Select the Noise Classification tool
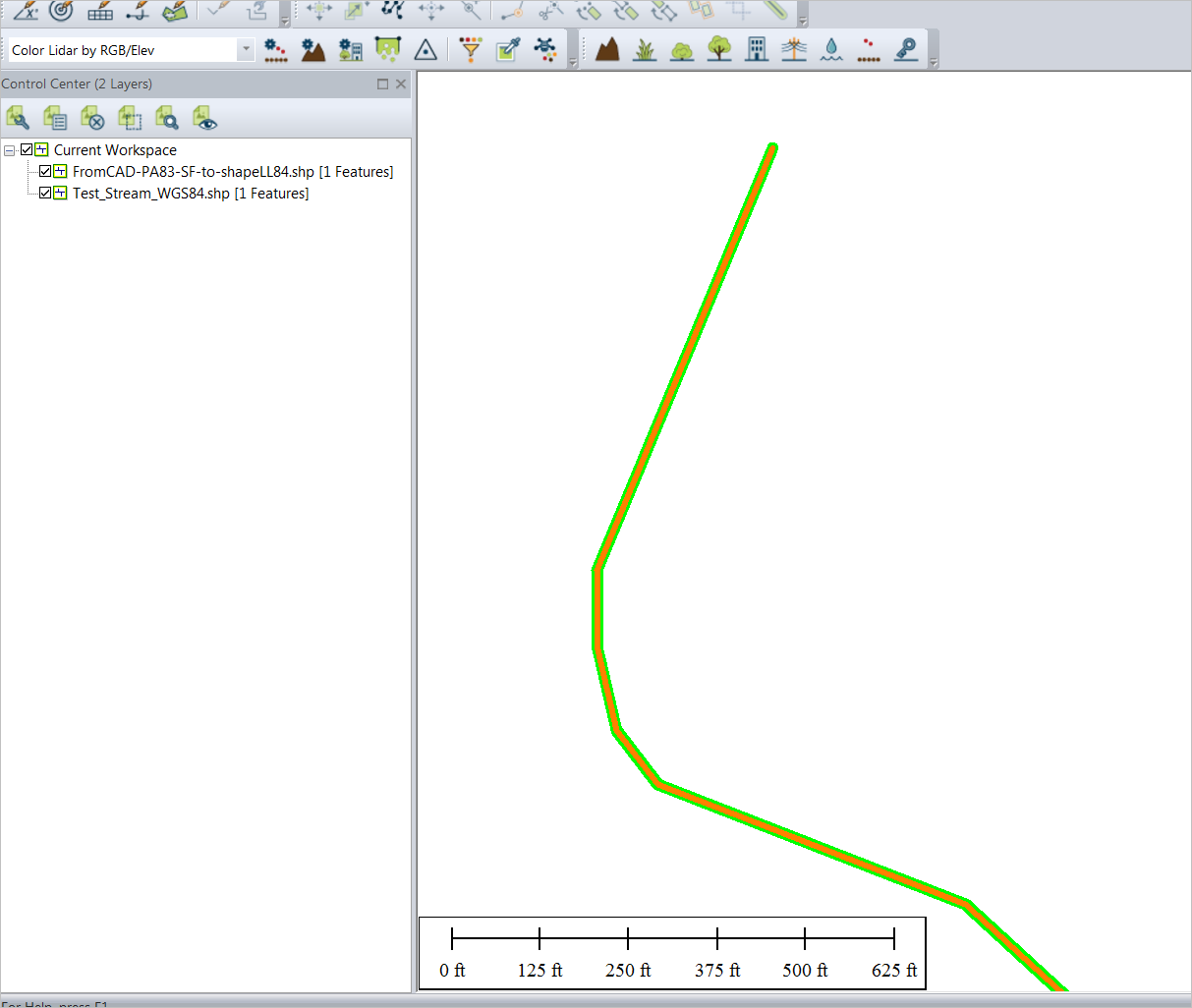 [869, 47]
